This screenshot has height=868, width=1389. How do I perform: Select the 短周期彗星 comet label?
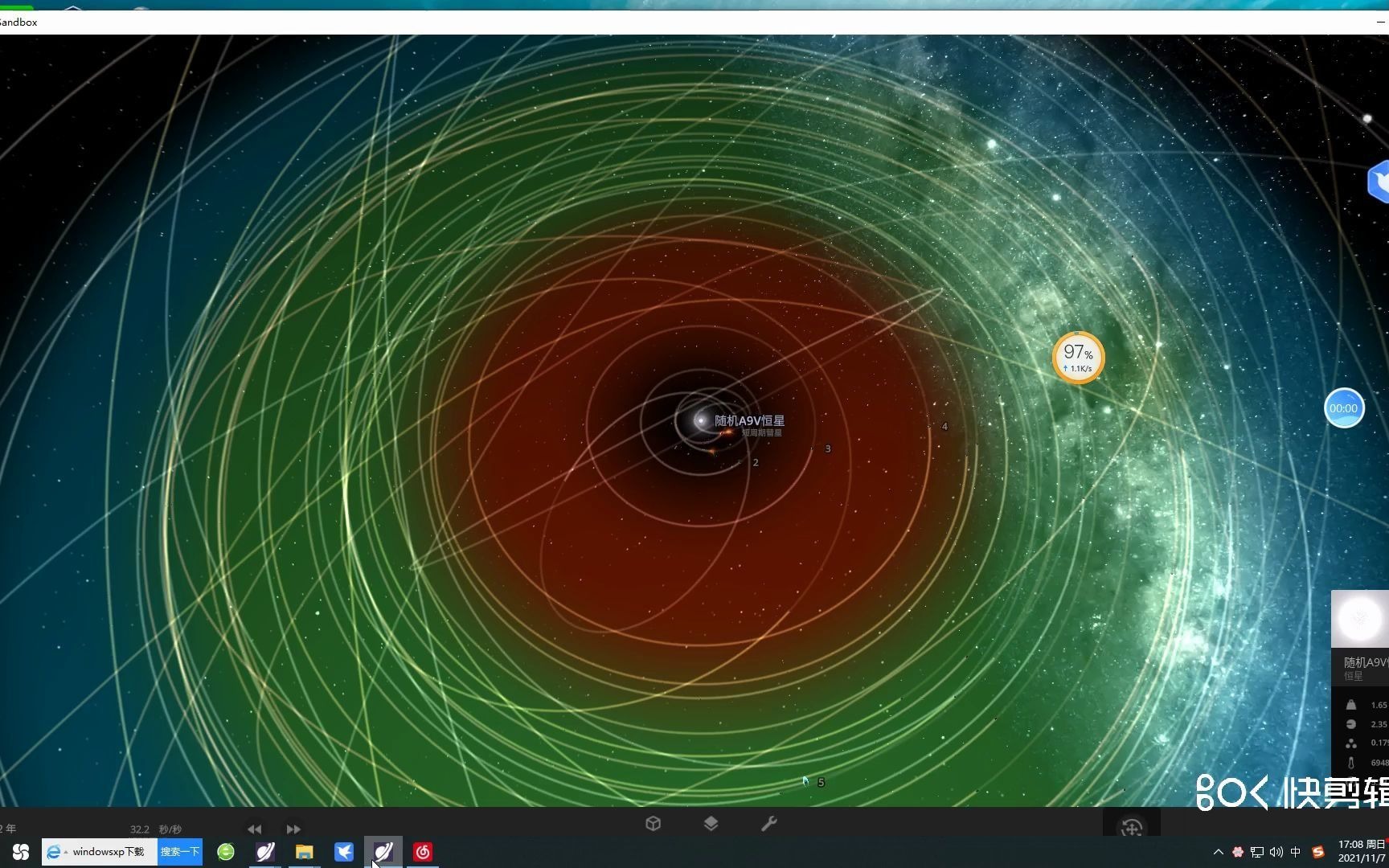pos(761,432)
